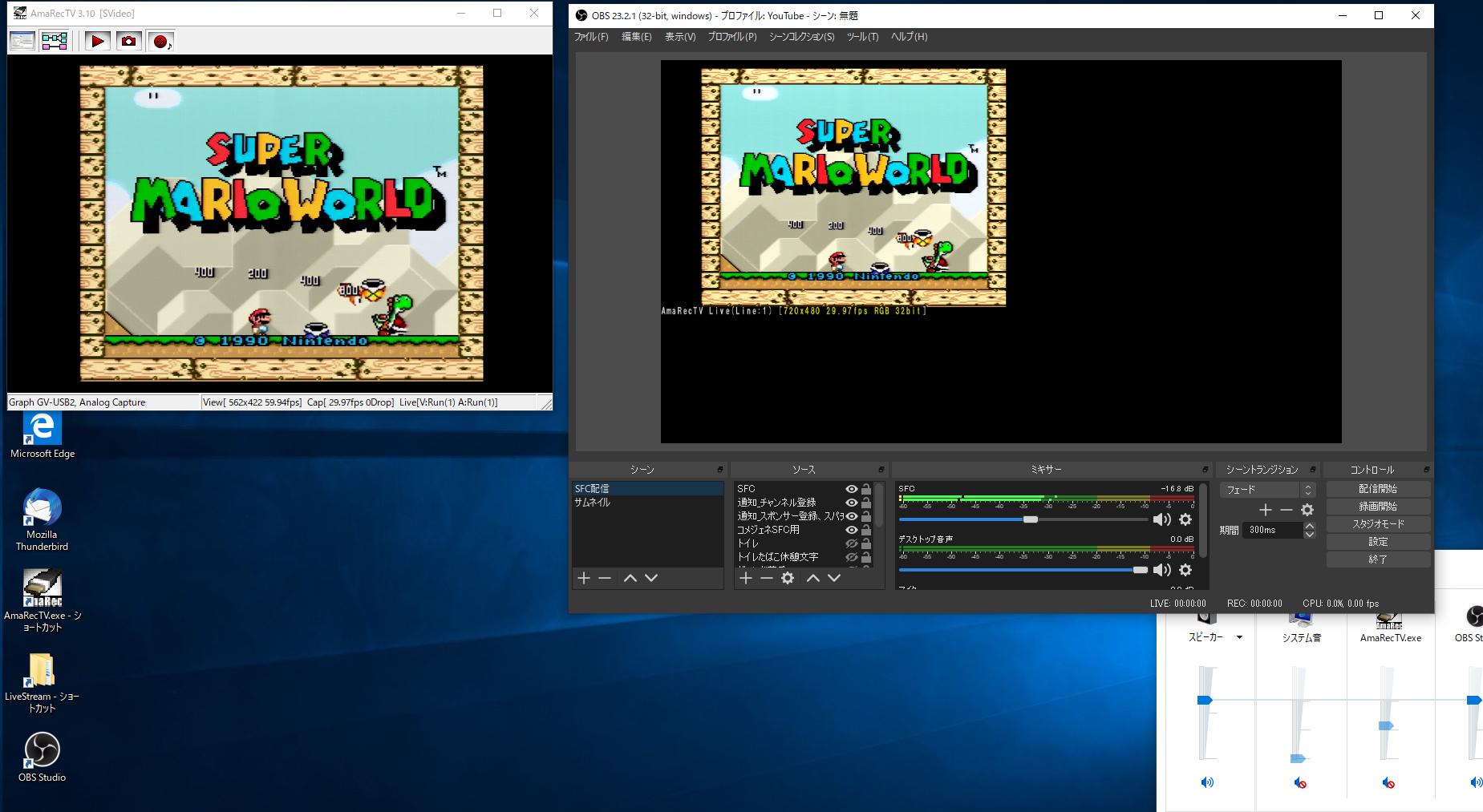Open OBS Studio desktop shortcut

[x=42, y=757]
